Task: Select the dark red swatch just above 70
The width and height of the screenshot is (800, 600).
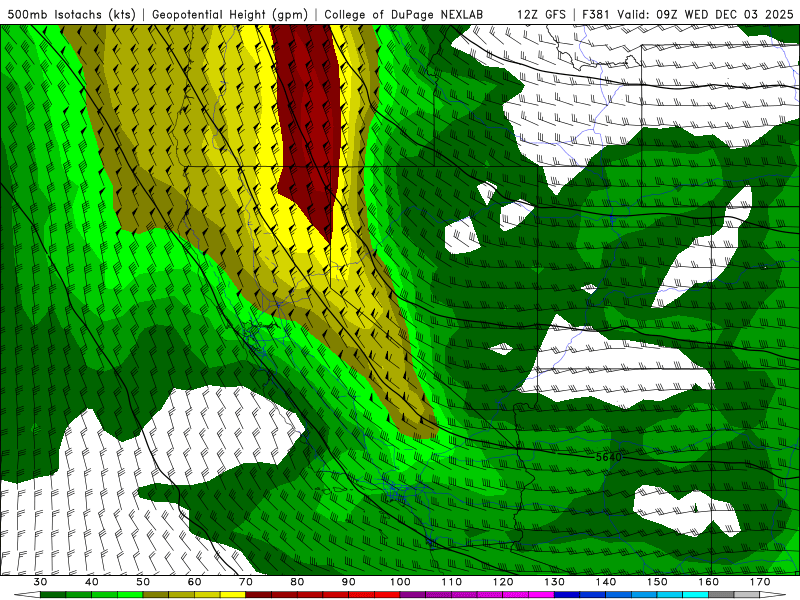Action: 259,594
